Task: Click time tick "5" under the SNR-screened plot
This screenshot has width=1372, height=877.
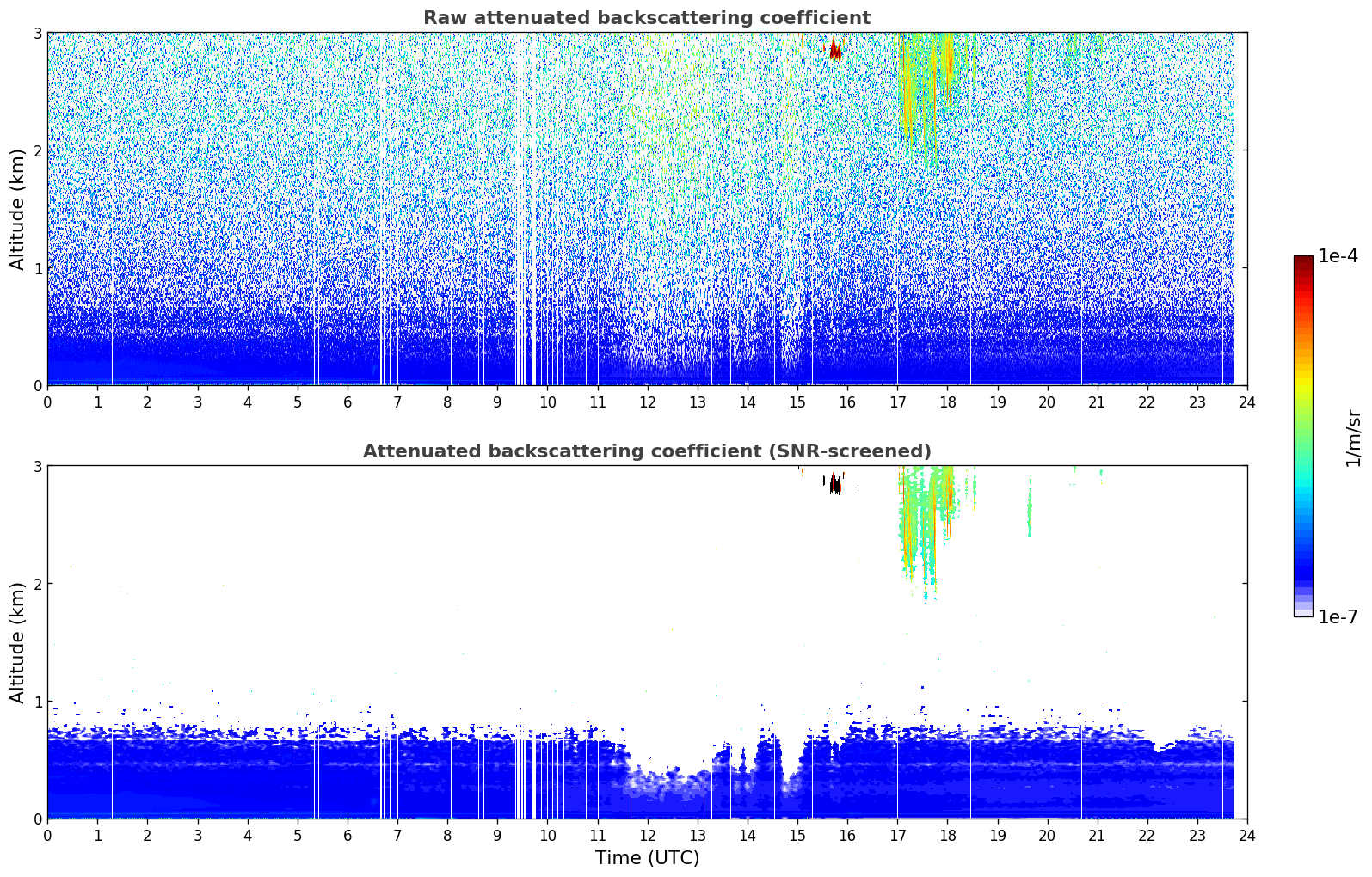Action: tap(298, 835)
